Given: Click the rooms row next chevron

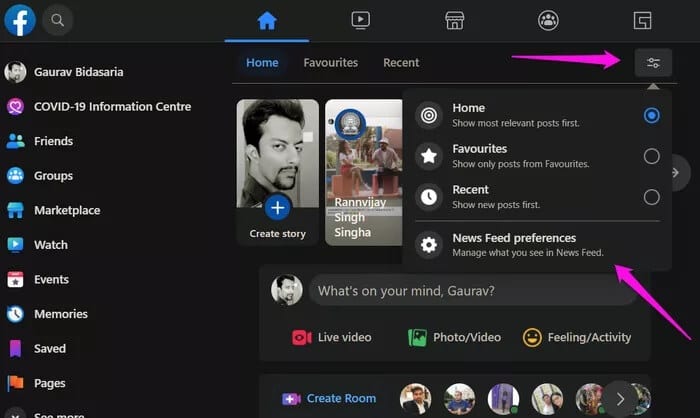Looking at the screenshot, I should pyautogui.click(x=620, y=399).
